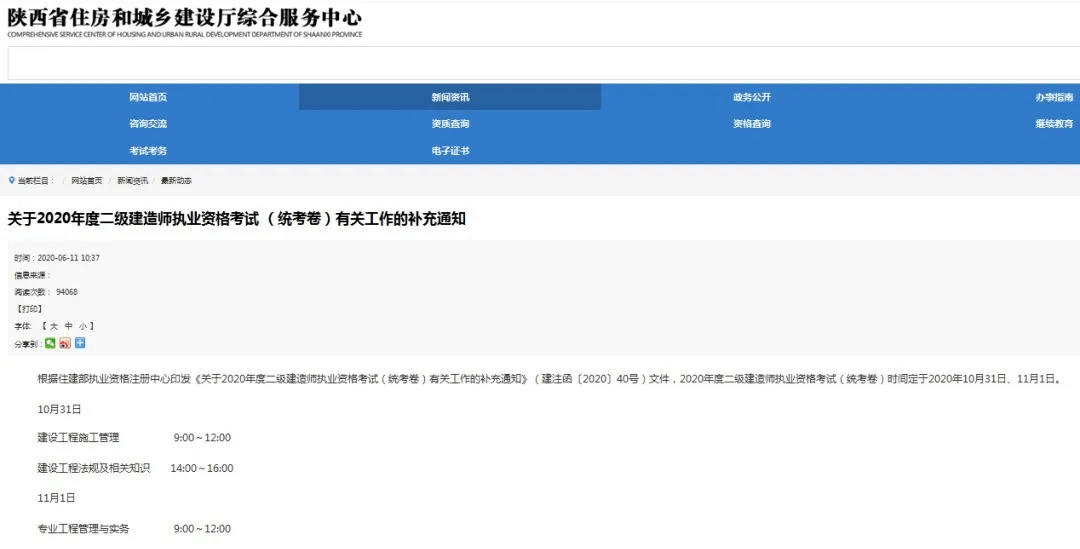This screenshot has height=549, width=1080.
Task: Share the article to WeChat
Action: point(50,343)
